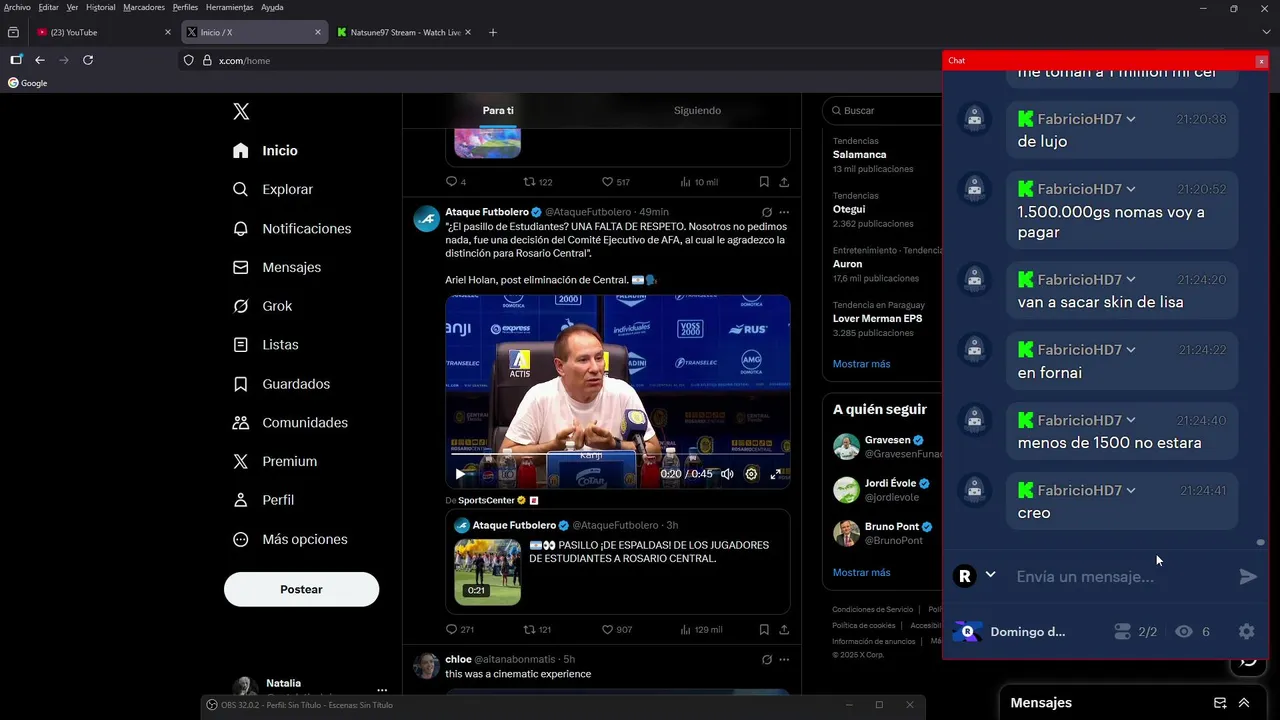This screenshot has height=720, width=1280.
Task: Switch to Natsune97 Stream tab
Action: coord(404,32)
